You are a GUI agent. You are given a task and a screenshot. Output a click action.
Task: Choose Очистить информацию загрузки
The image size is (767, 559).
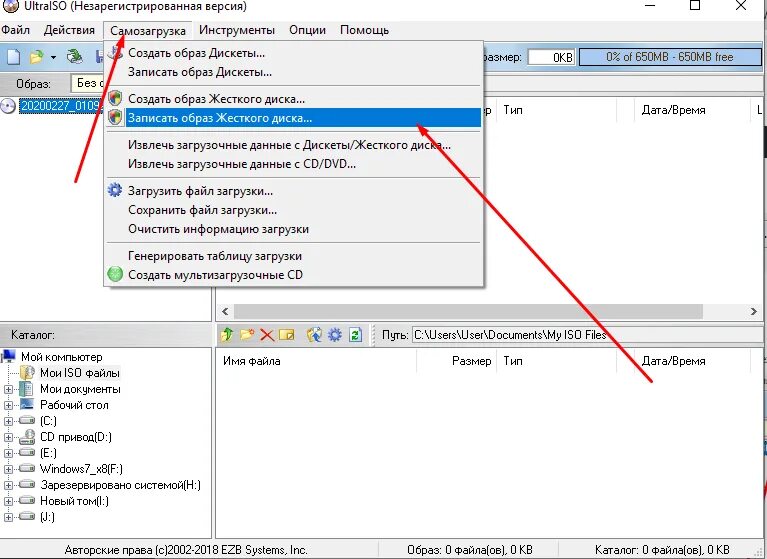click(x=293, y=229)
